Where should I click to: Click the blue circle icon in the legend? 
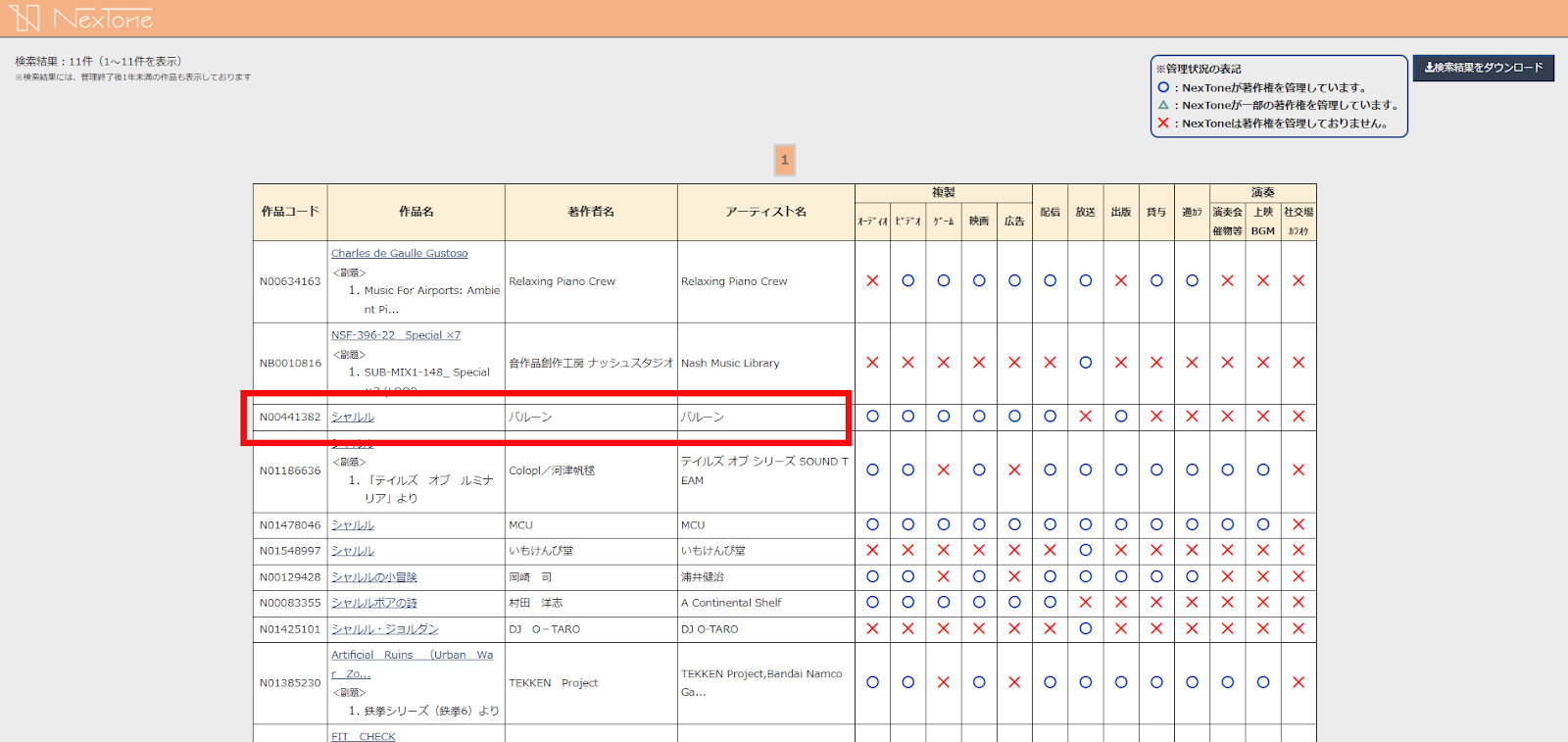1163,87
